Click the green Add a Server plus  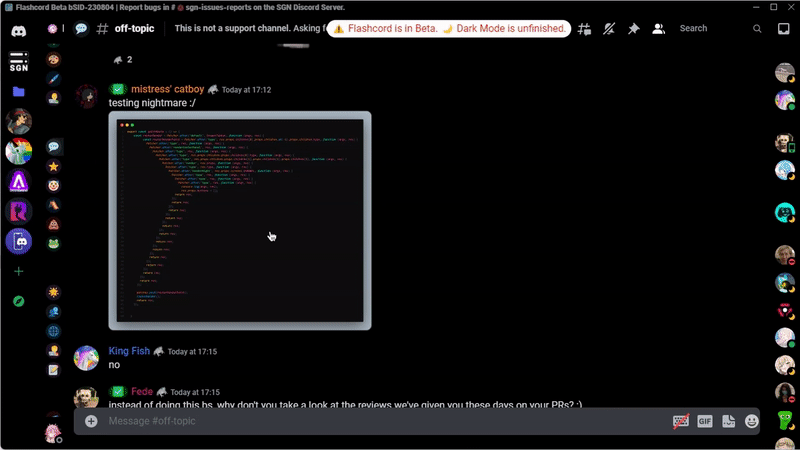click(19, 271)
